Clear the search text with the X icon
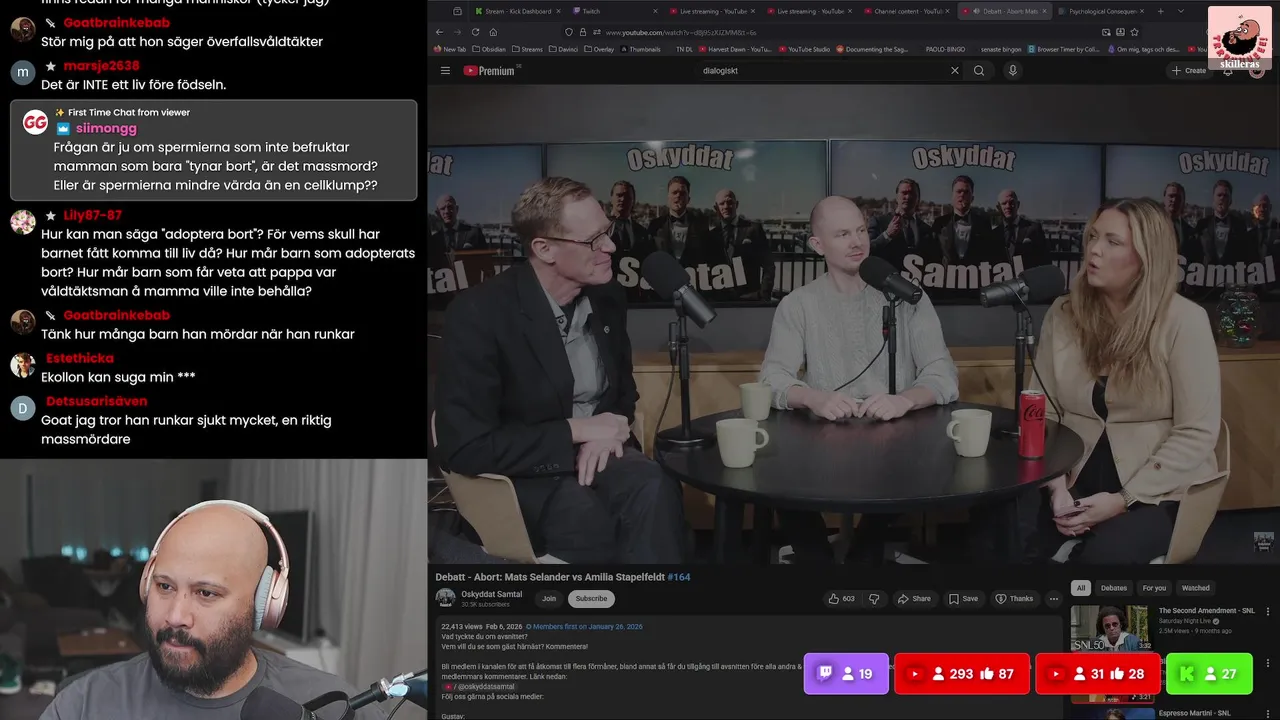The width and height of the screenshot is (1280, 720). (x=954, y=71)
